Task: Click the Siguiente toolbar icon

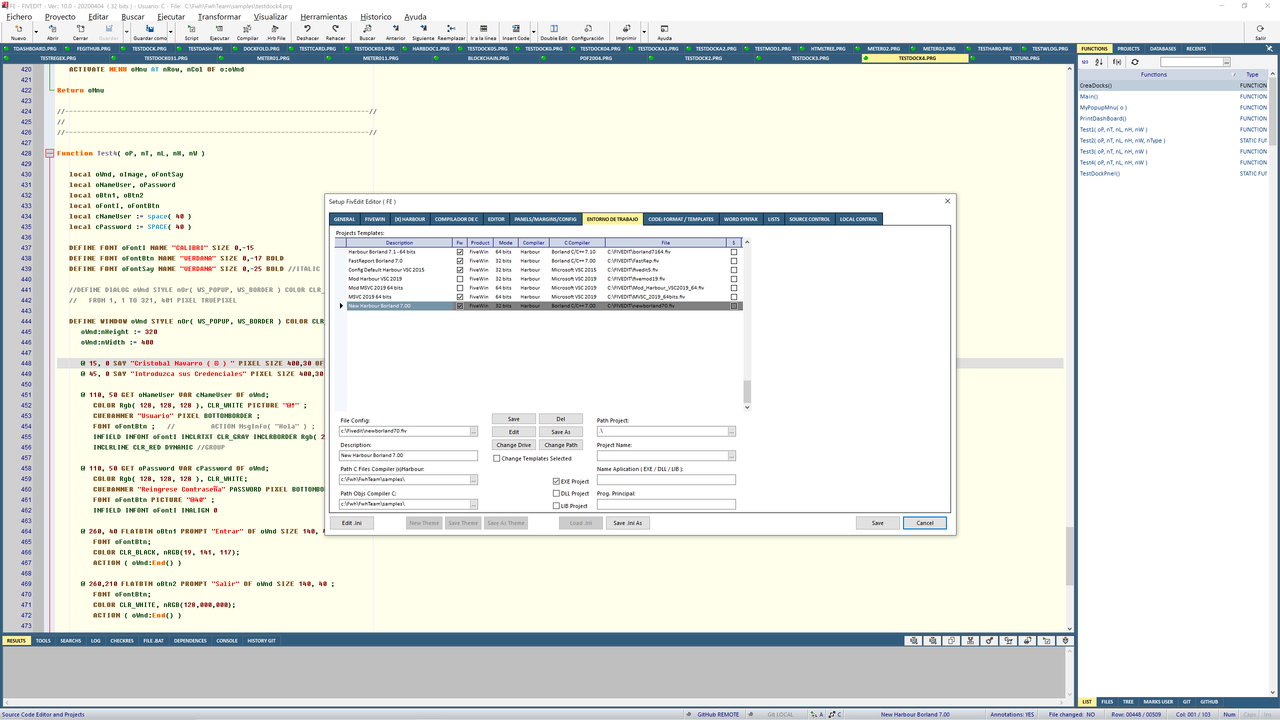Action: coord(424,31)
